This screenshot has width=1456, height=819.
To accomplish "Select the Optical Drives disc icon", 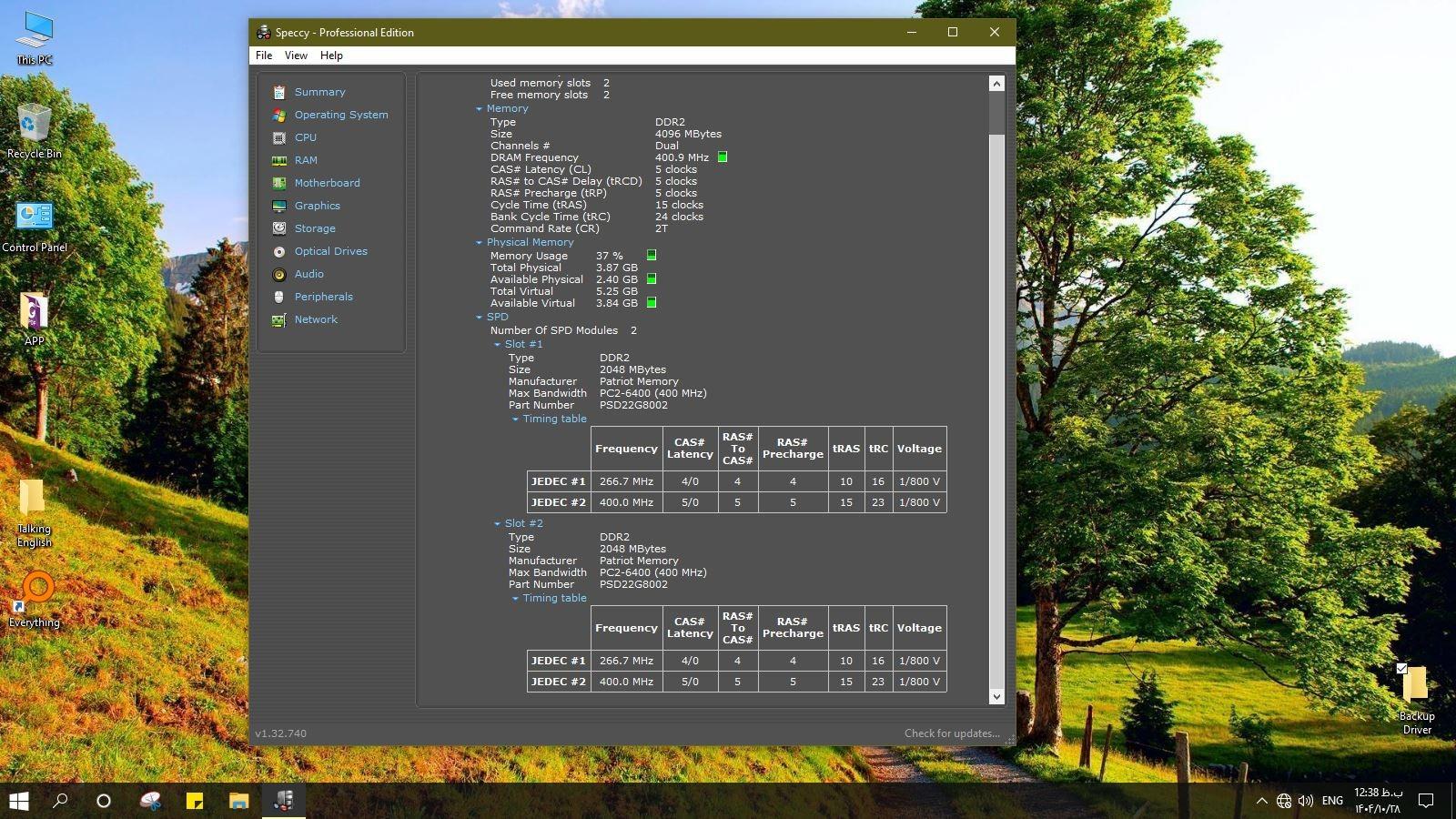I will [279, 251].
